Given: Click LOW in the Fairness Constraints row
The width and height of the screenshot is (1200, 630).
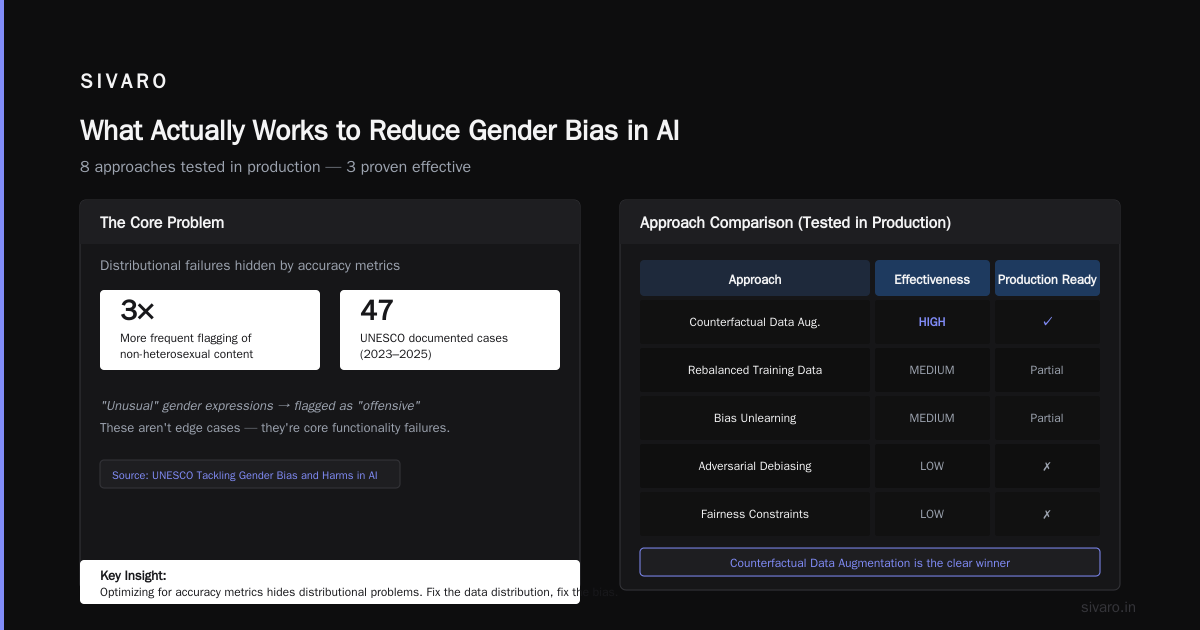Looking at the screenshot, I should click(932, 514).
